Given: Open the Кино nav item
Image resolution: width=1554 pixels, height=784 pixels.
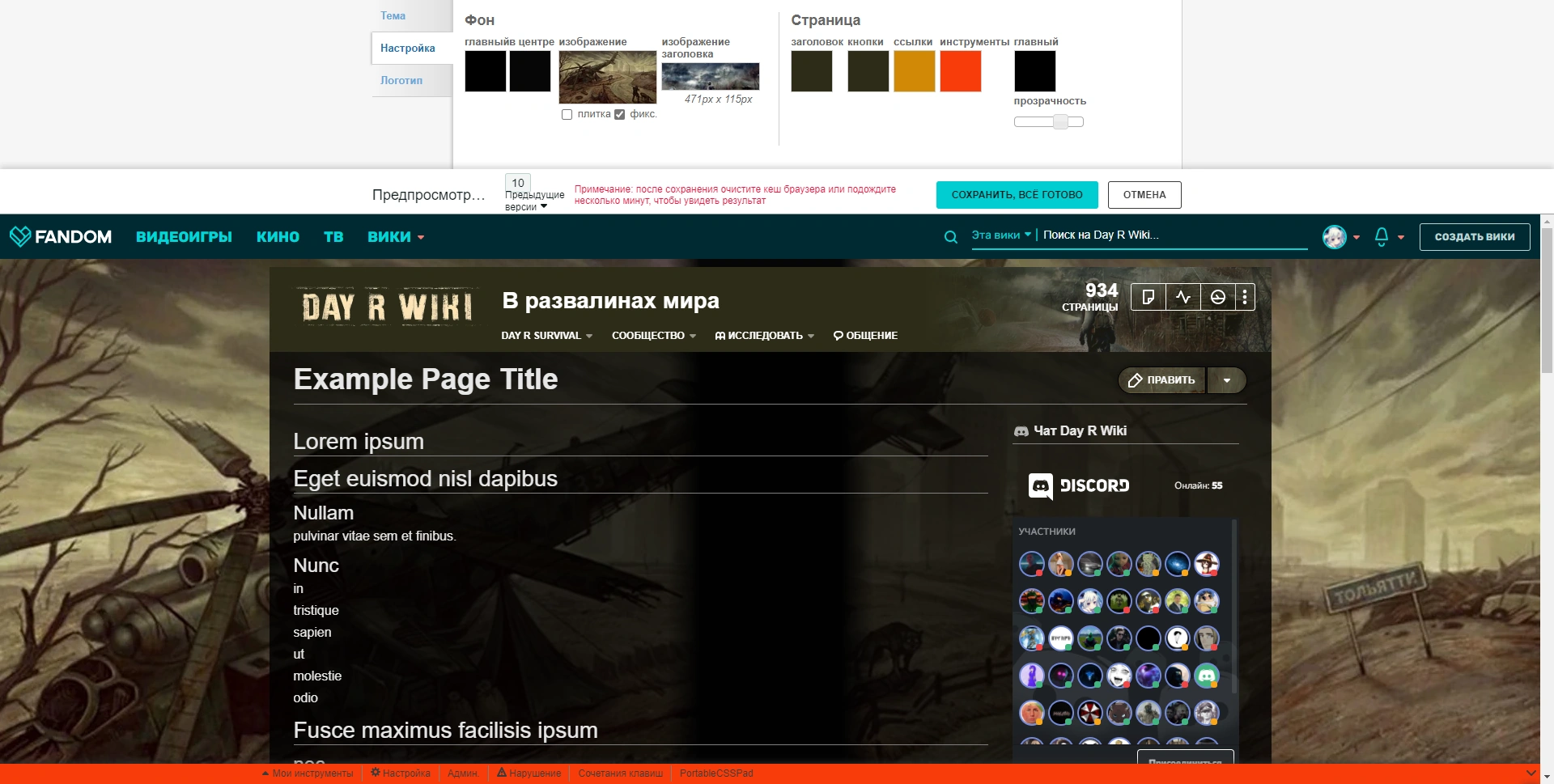Looking at the screenshot, I should pos(278,237).
